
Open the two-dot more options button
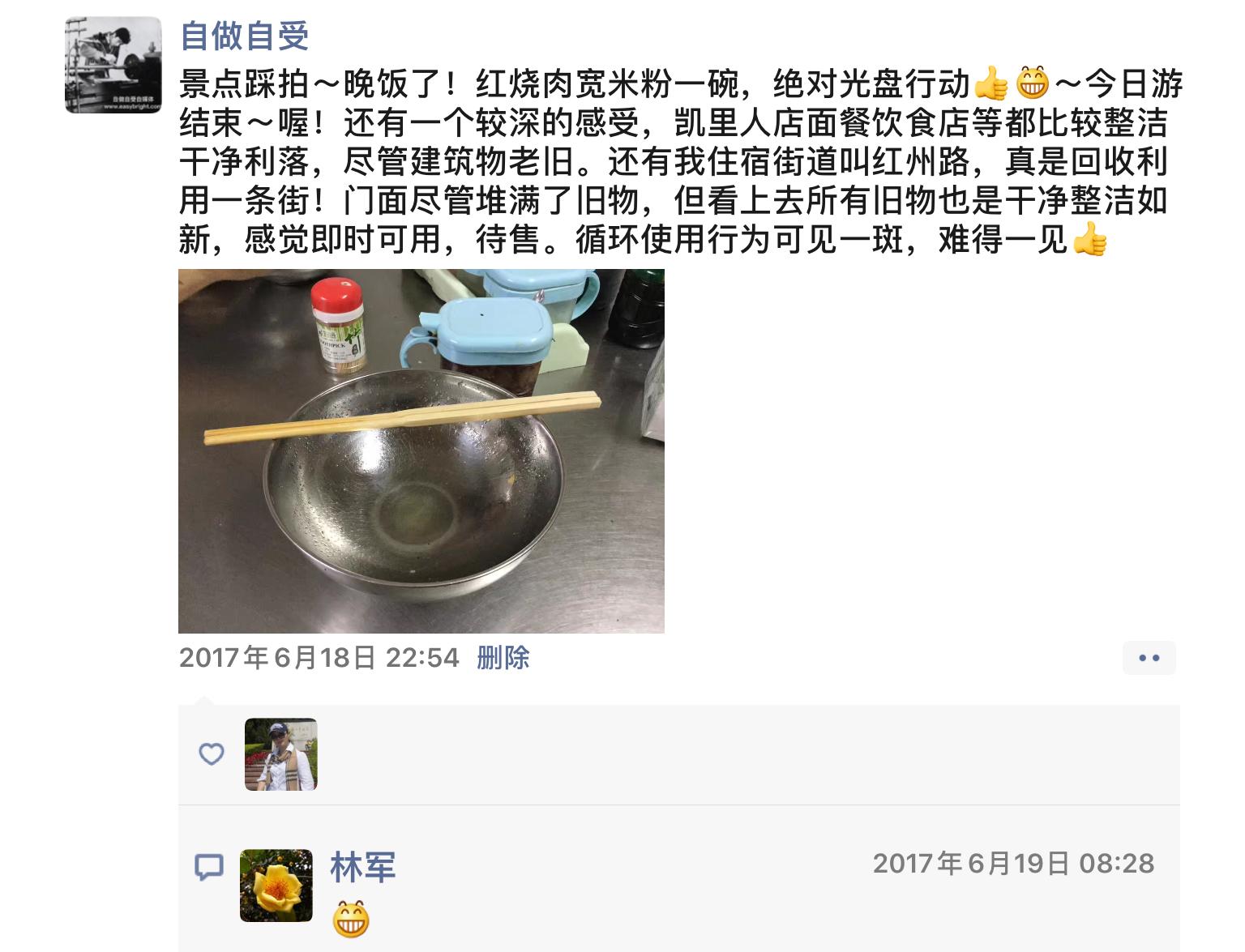pos(1149,658)
